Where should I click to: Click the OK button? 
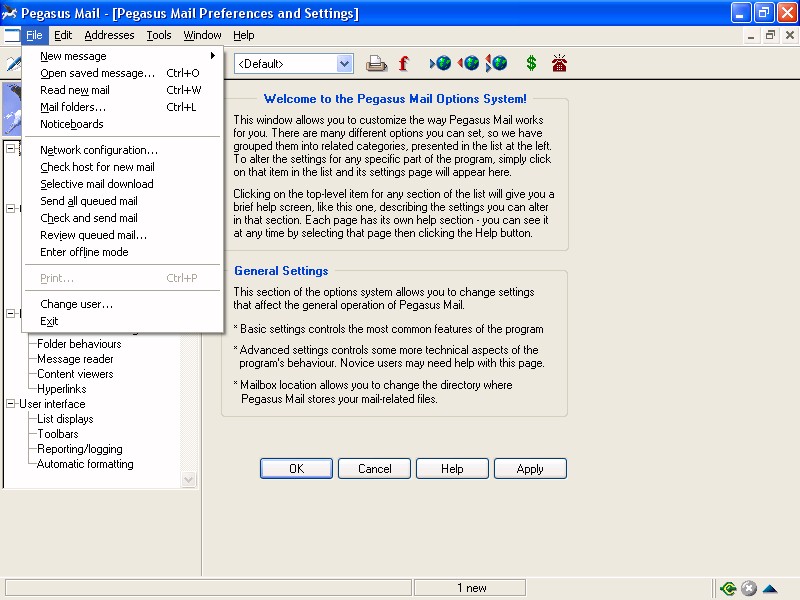pyautogui.click(x=296, y=468)
